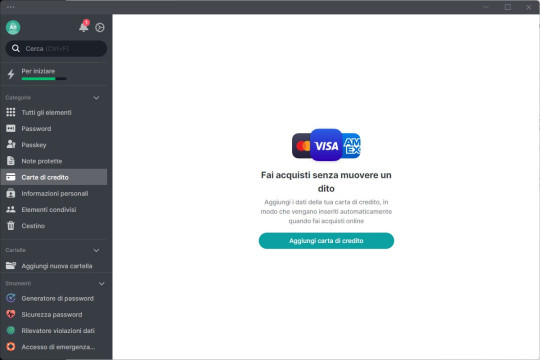
Task: Open Note protette
Action: [x=42, y=161]
